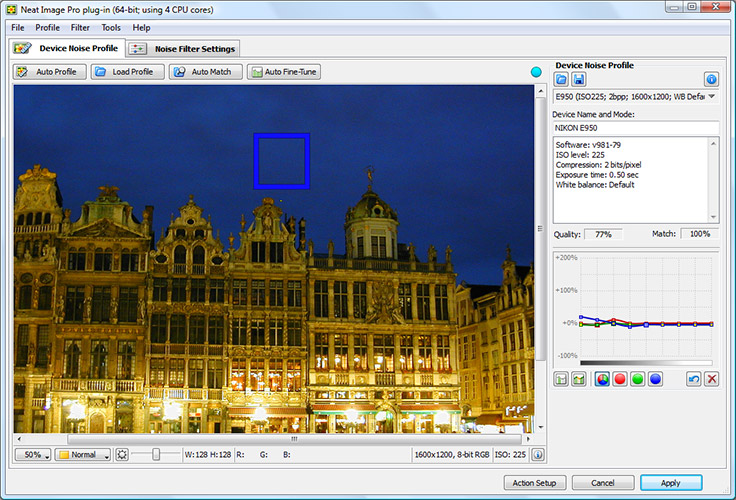Open the Help menu

pos(141,28)
